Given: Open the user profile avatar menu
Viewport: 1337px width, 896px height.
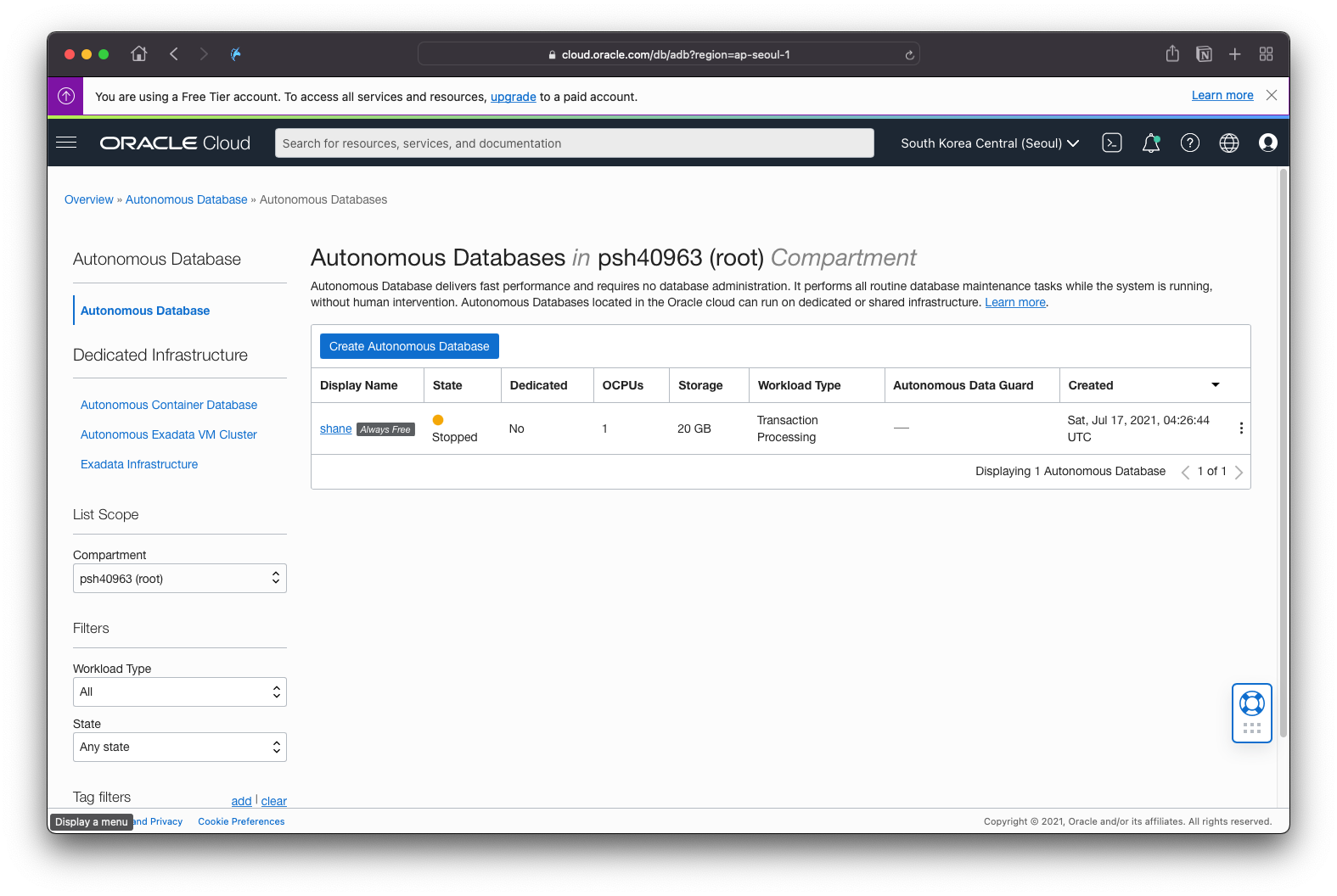Looking at the screenshot, I should click(x=1268, y=143).
